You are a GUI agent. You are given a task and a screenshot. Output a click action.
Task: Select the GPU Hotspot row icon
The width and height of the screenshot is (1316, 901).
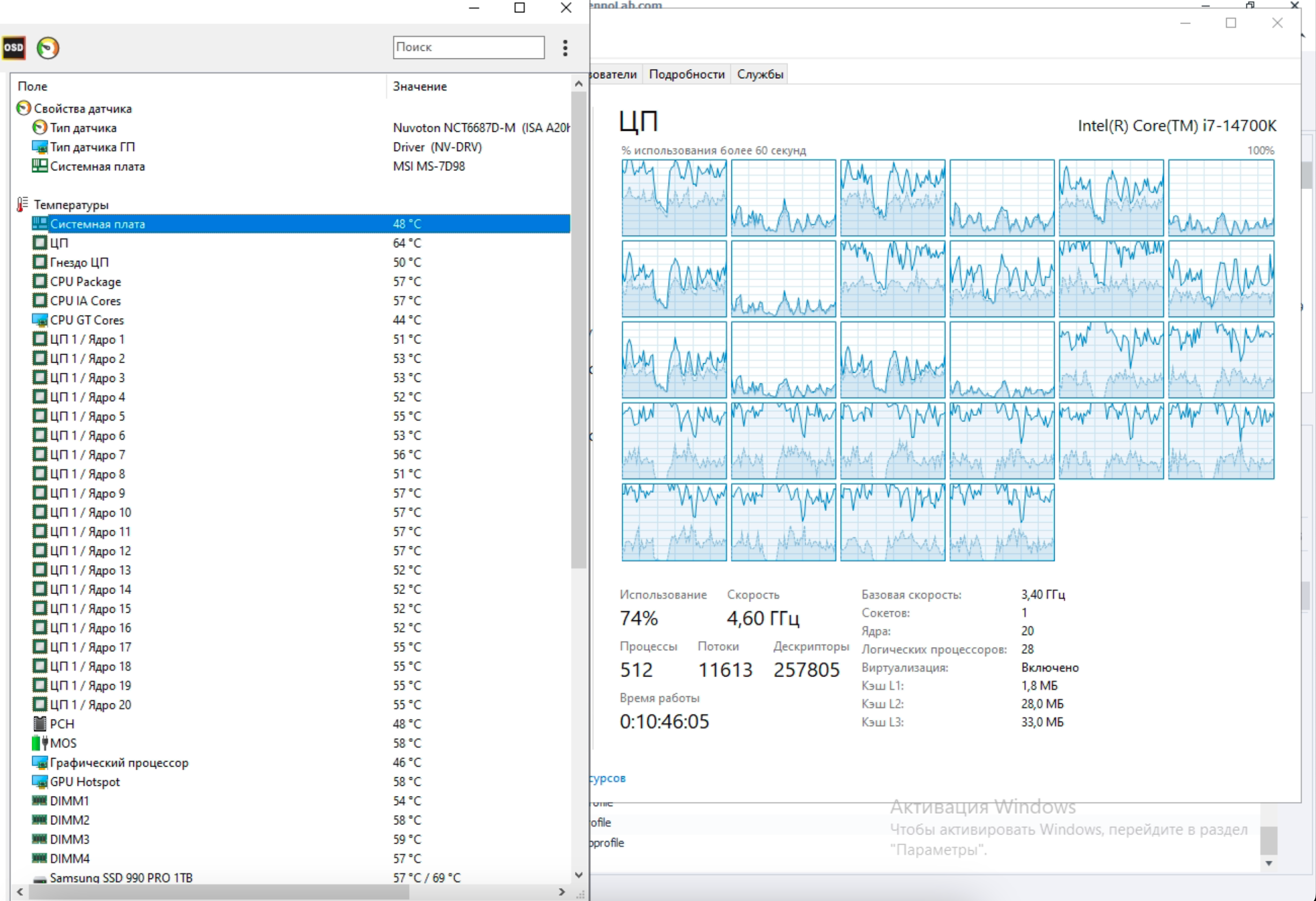[39, 782]
